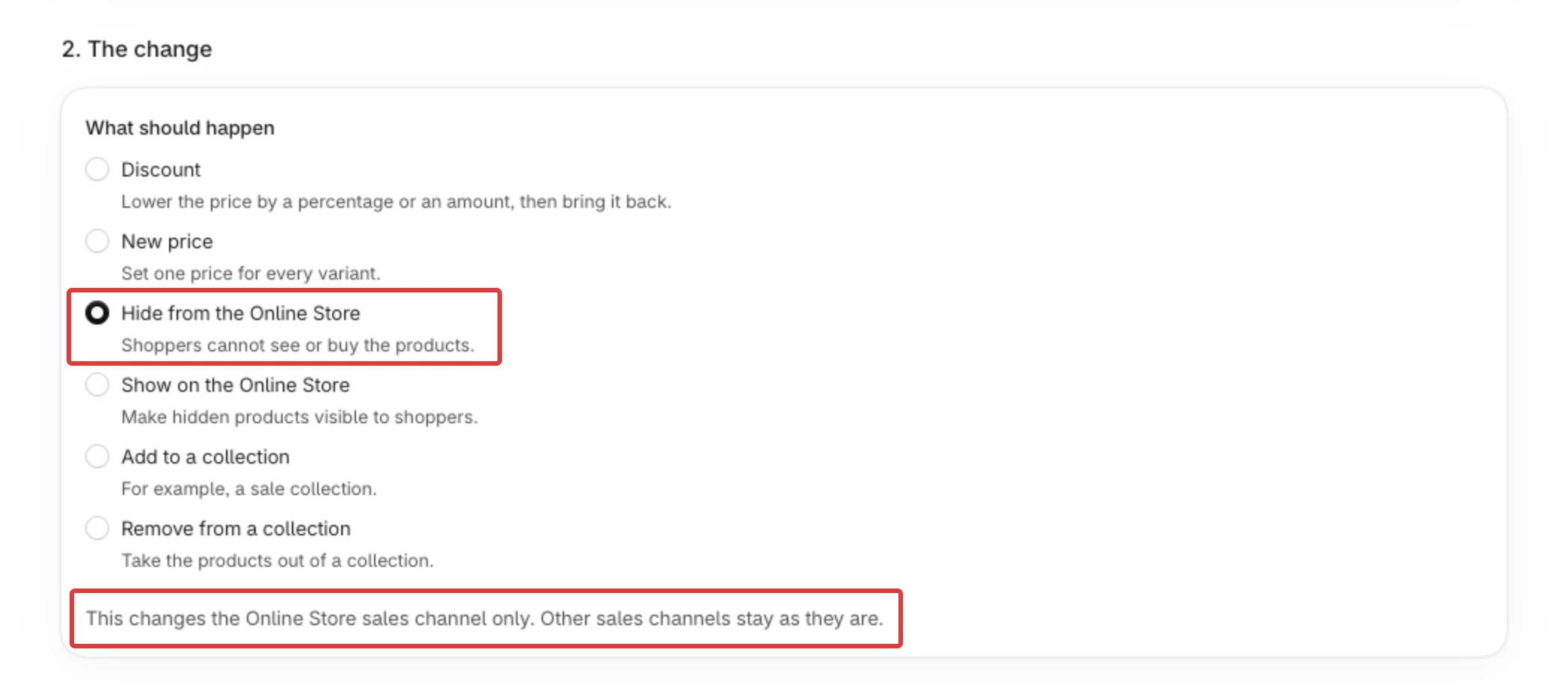Choose the New price radio option
Screen dimensions: 1568x688
pyautogui.click(x=97, y=241)
